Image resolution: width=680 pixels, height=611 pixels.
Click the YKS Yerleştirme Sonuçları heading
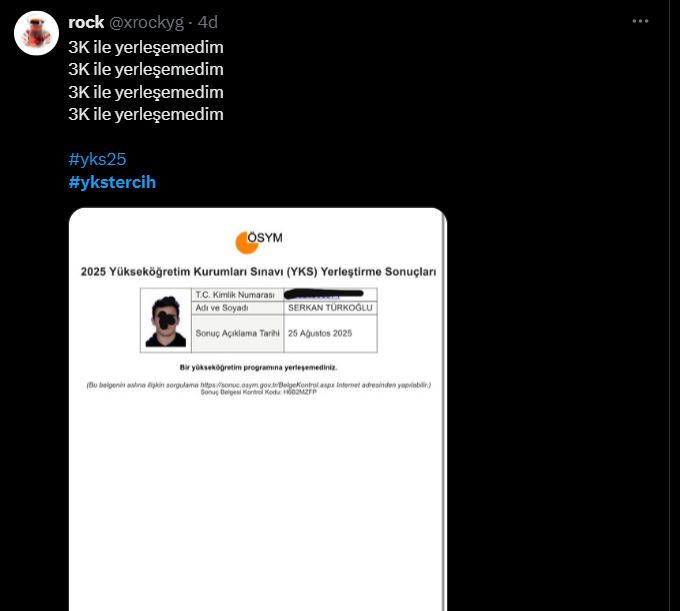click(x=258, y=271)
